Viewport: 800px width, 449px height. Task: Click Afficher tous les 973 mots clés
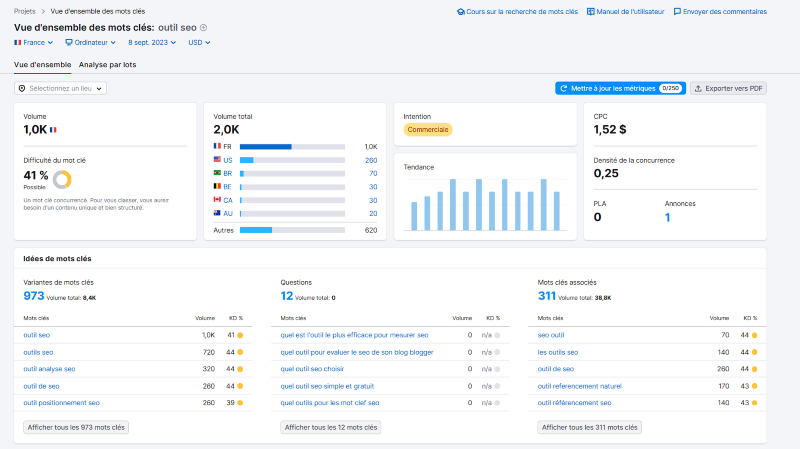pos(76,427)
